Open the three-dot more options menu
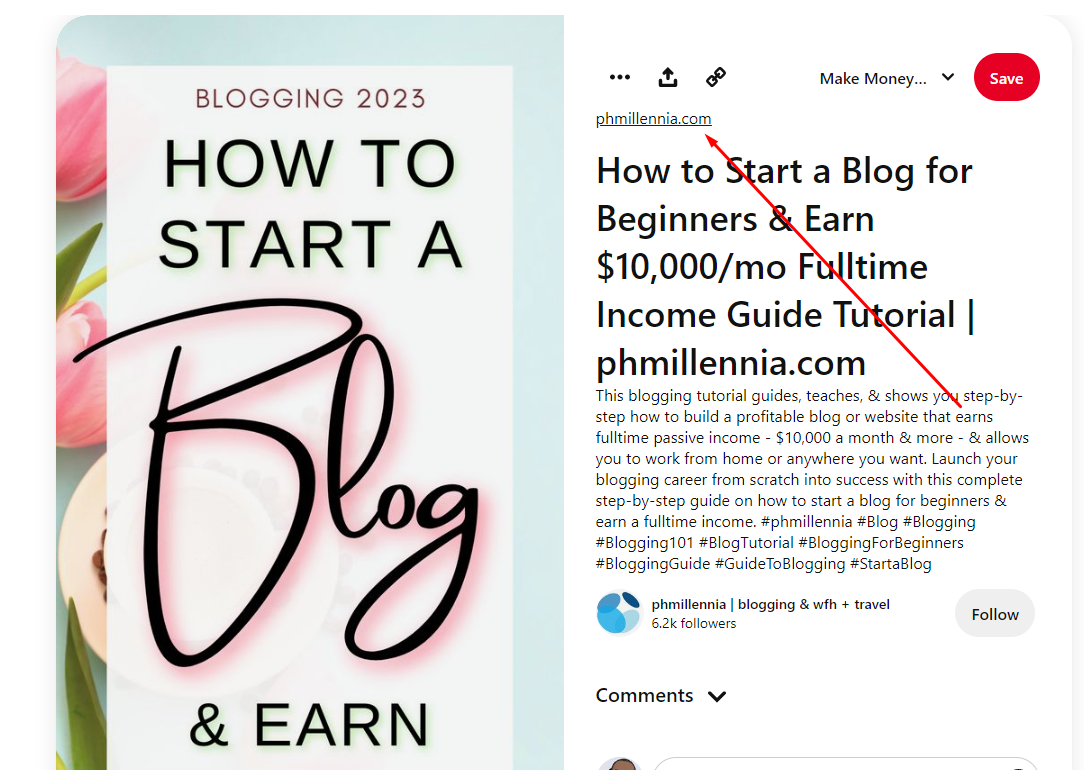Image resolution: width=1084 pixels, height=770 pixels. pos(619,77)
